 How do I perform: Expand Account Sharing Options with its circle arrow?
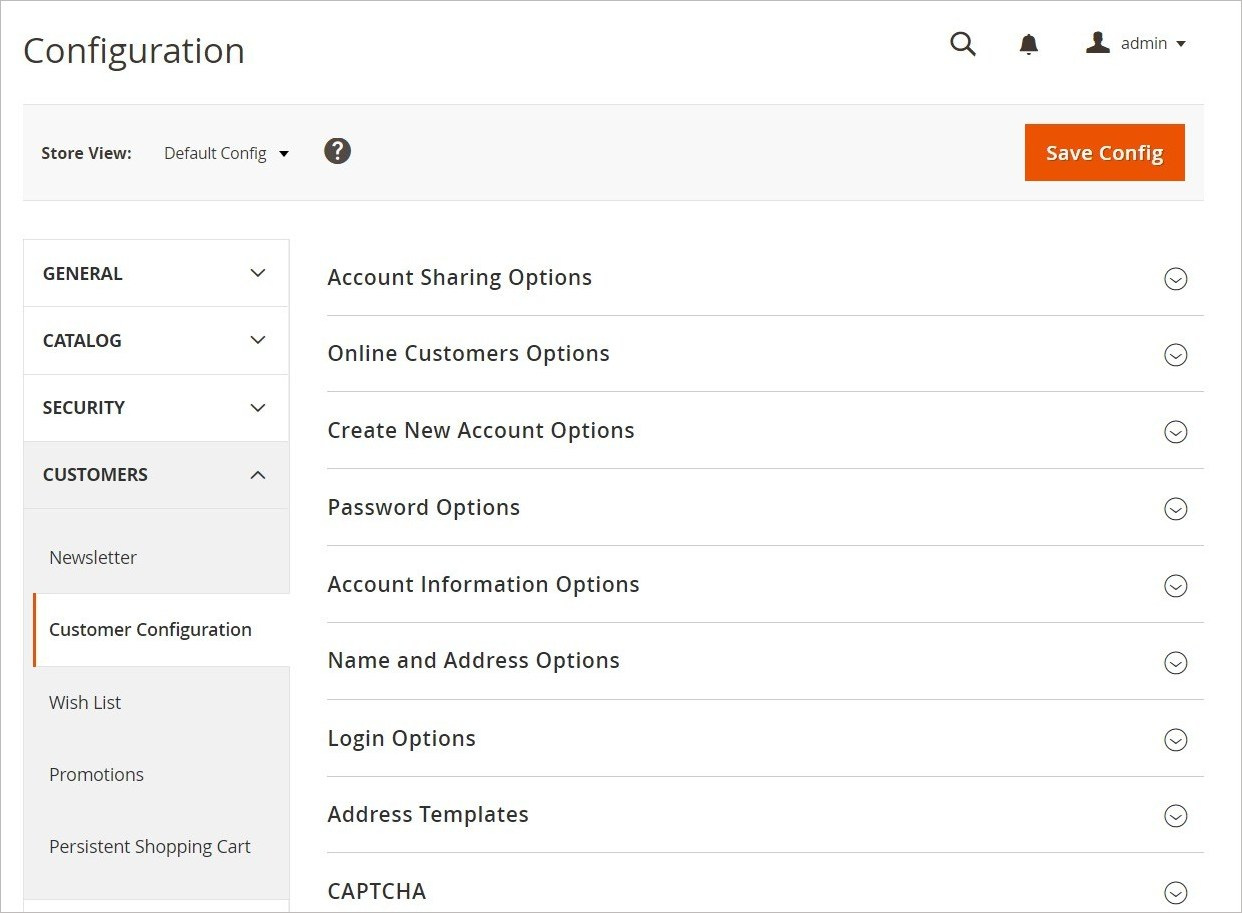pos(1175,279)
